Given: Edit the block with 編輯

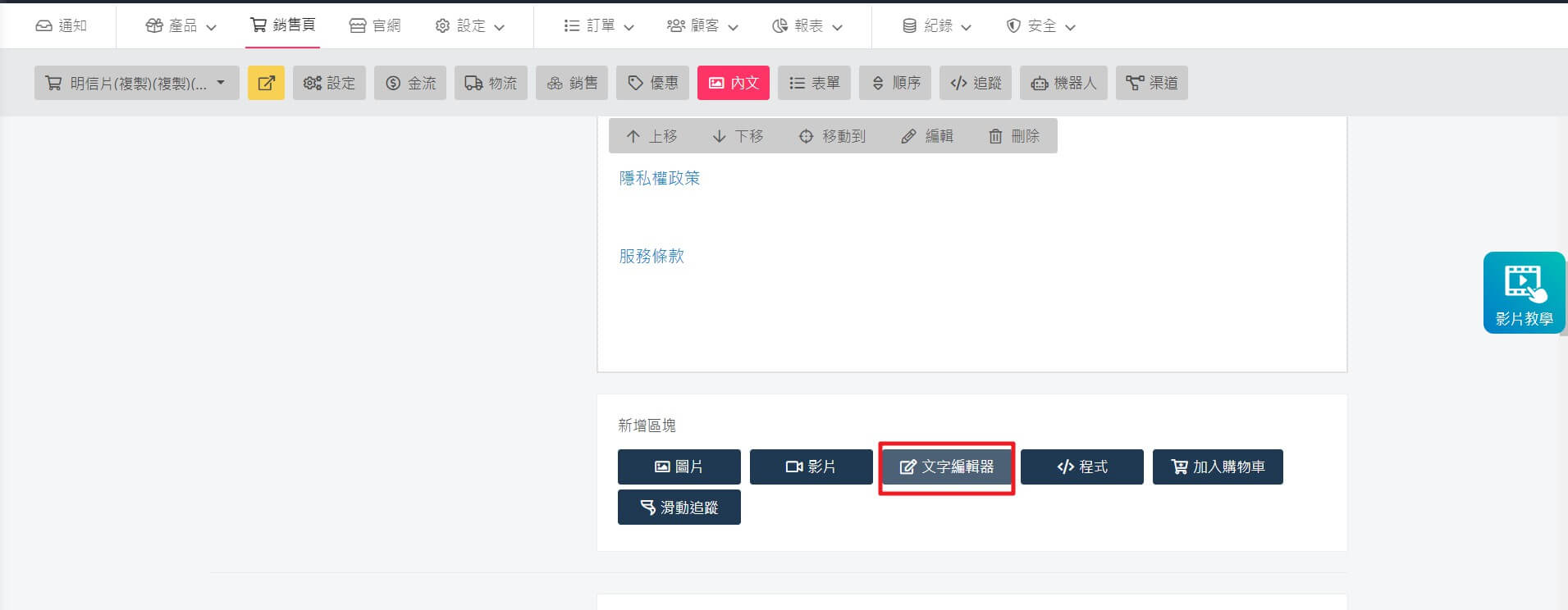Looking at the screenshot, I should (x=927, y=136).
